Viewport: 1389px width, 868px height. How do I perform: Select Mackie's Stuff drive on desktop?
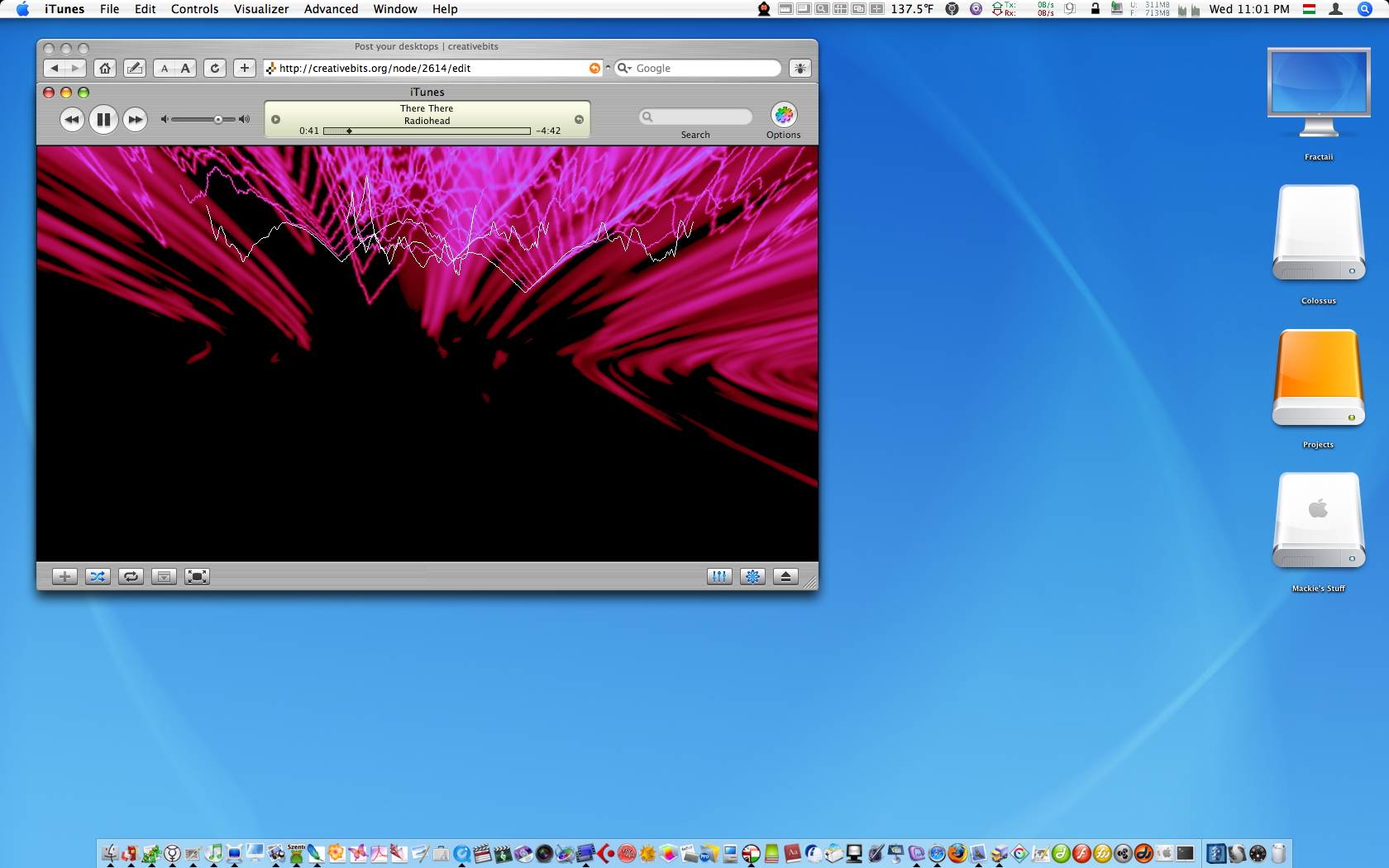coord(1319,521)
